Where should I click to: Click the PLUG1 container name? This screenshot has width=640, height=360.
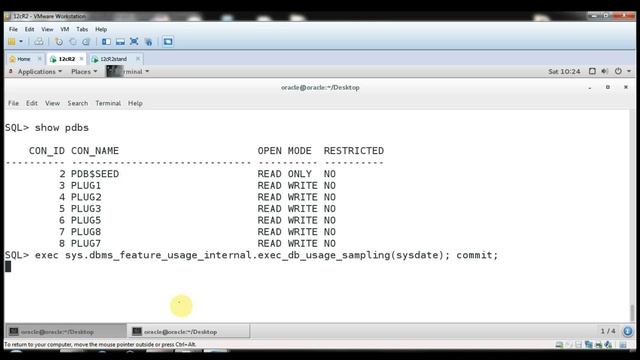point(86,186)
